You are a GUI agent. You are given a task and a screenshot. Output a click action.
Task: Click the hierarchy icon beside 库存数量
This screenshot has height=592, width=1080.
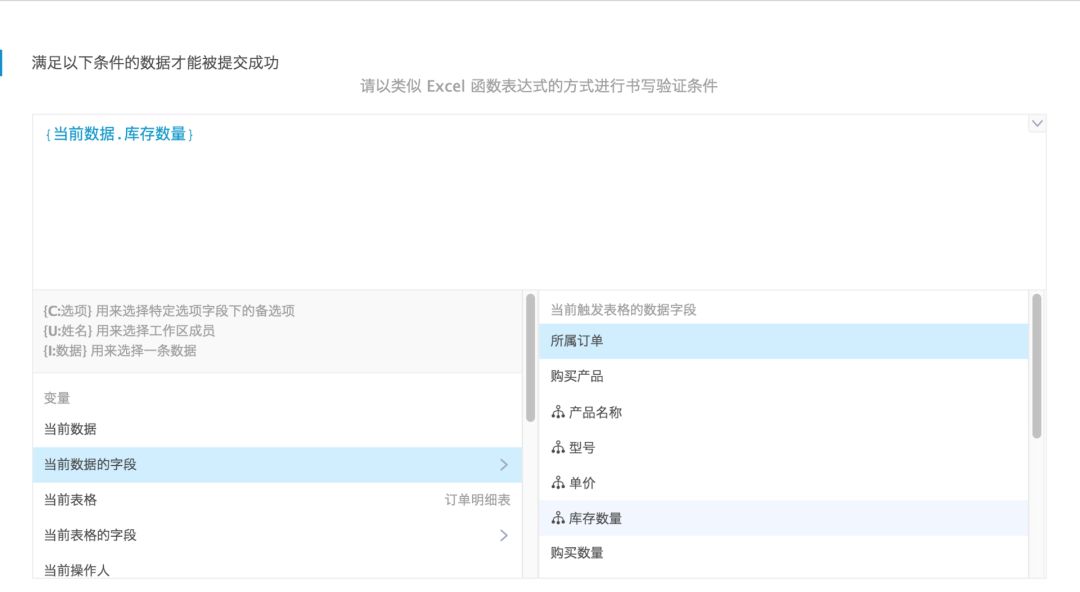[x=558, y=518]
